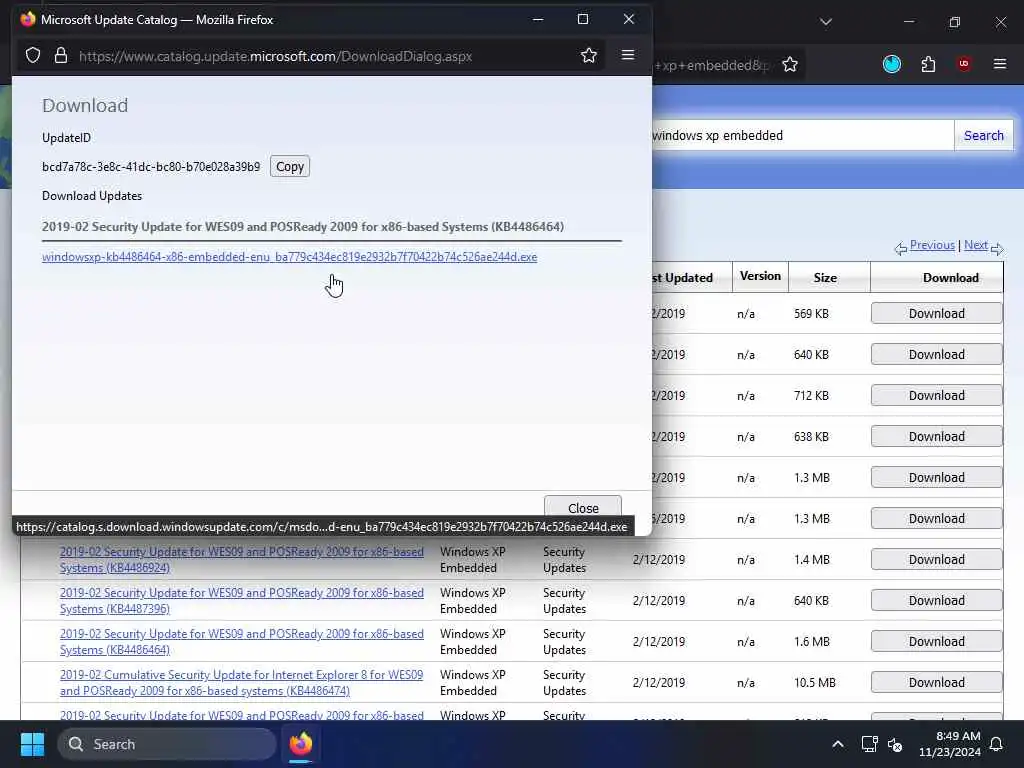
Task: Click the UpdateID text bcd7a78c-3e8c-41dc
Action: [151, 167]
